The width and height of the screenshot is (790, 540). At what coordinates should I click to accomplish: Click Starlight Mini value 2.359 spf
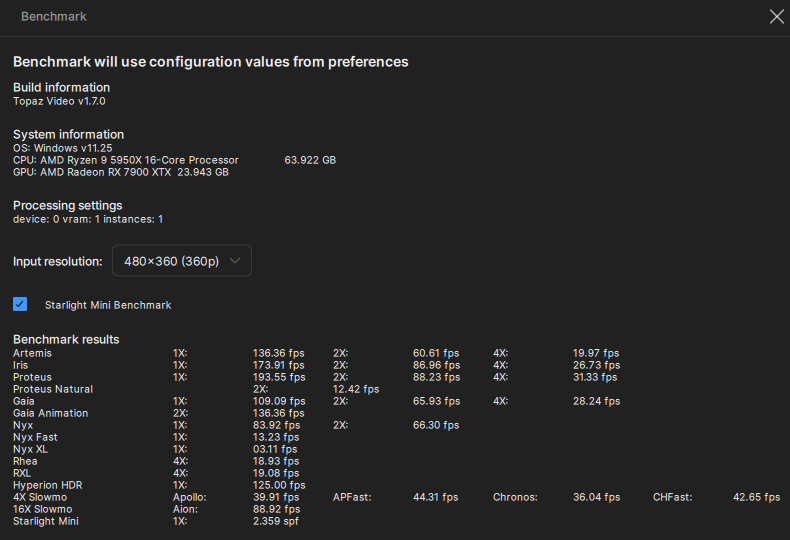point(276,522)
